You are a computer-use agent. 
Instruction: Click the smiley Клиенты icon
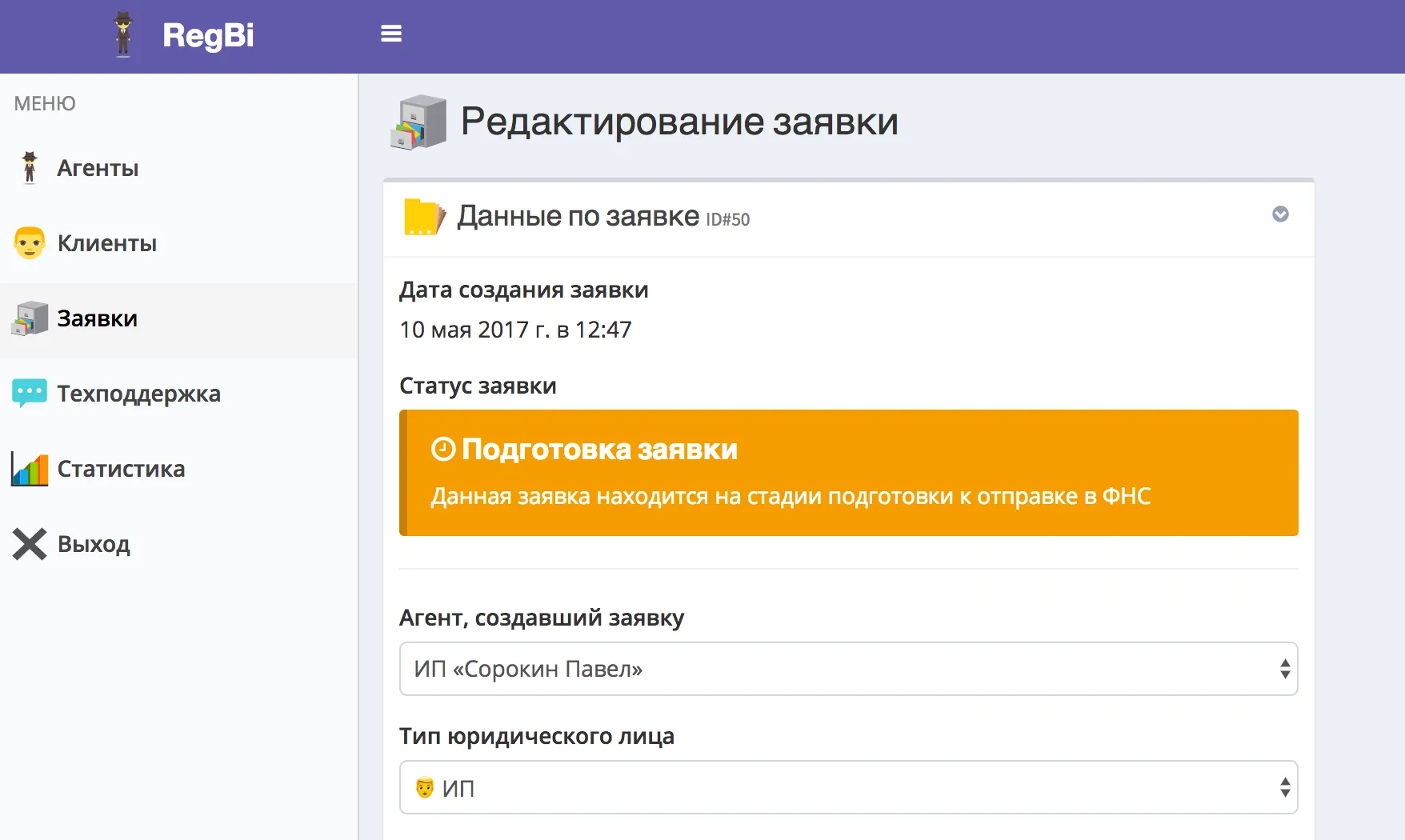[x=29, y=242]
